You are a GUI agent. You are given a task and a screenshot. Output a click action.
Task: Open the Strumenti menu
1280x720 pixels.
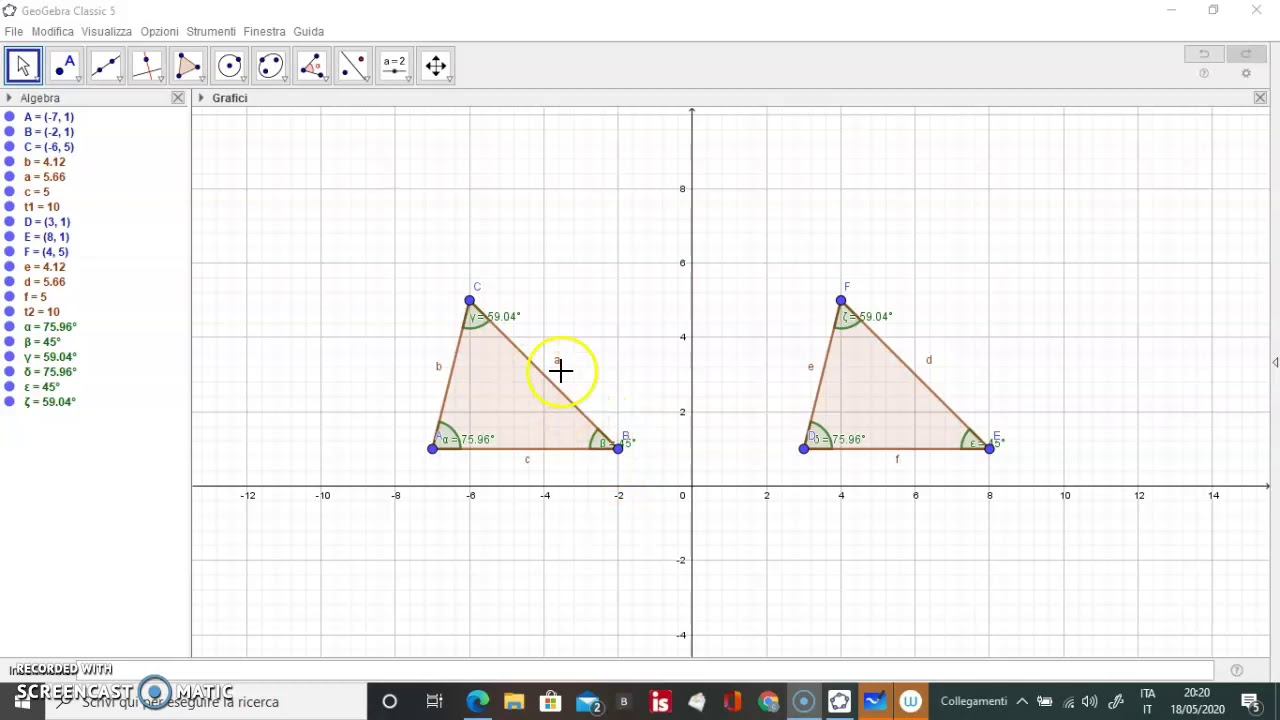pyautogui.click(x=211, y=32)
